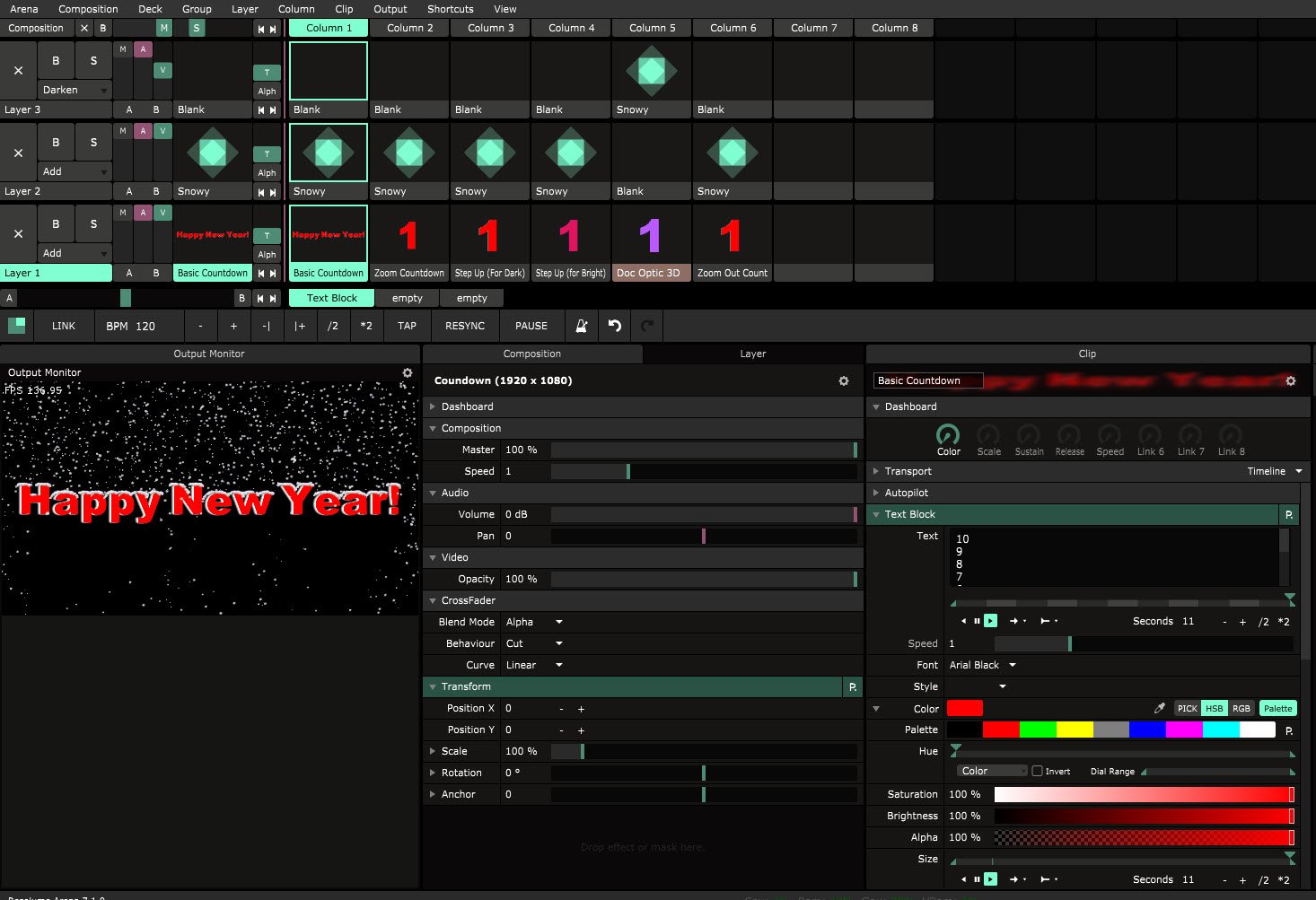Open the Darken blend mode dropdown

click(75, 90)
